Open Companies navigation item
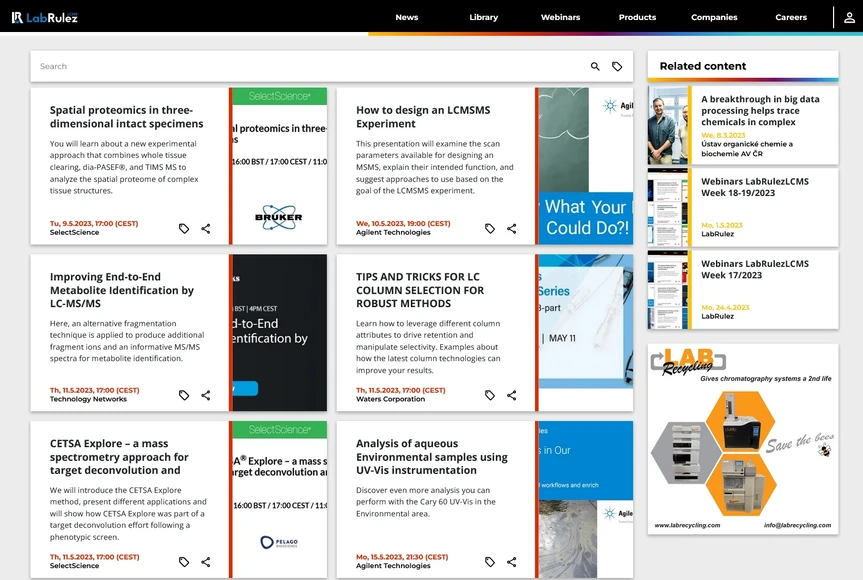The width and height of the screenshot is (863, 580). pos(714,17)
